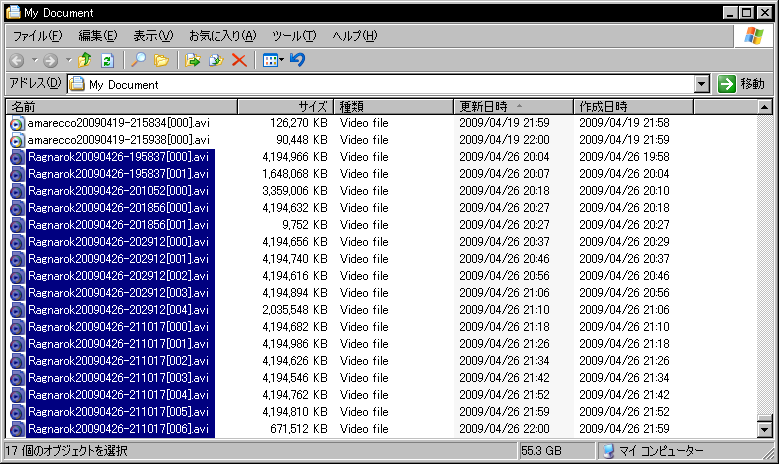Click icon of Ragnarok20090426-201856[000].avi
The image size is (779, 464).
tap(17, 208)
